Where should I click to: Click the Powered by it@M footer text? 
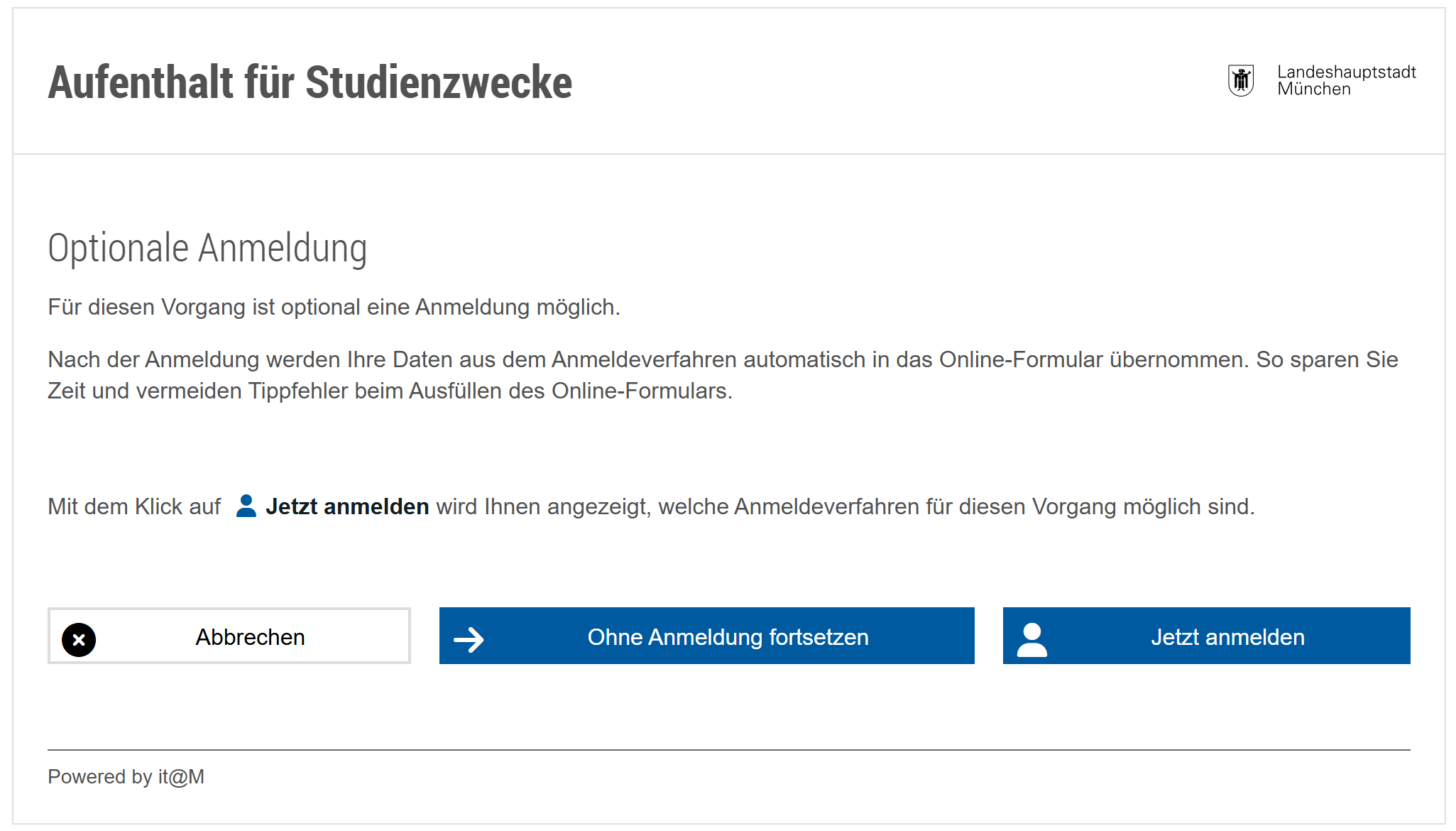[x=126, y=776]
